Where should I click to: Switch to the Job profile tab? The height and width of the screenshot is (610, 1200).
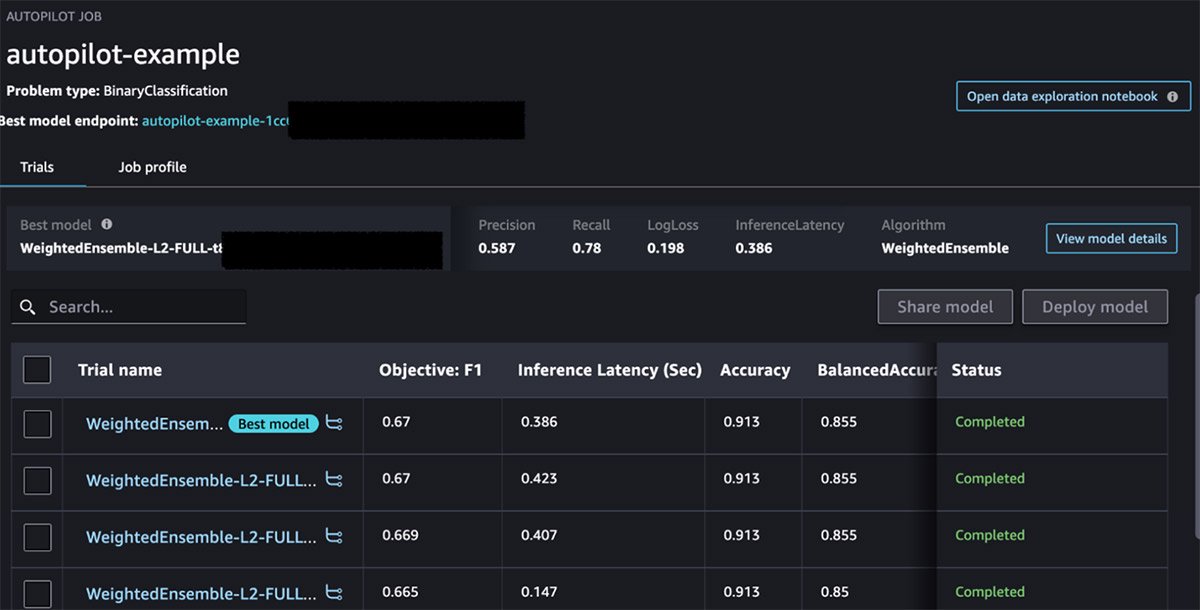point(152,167)
